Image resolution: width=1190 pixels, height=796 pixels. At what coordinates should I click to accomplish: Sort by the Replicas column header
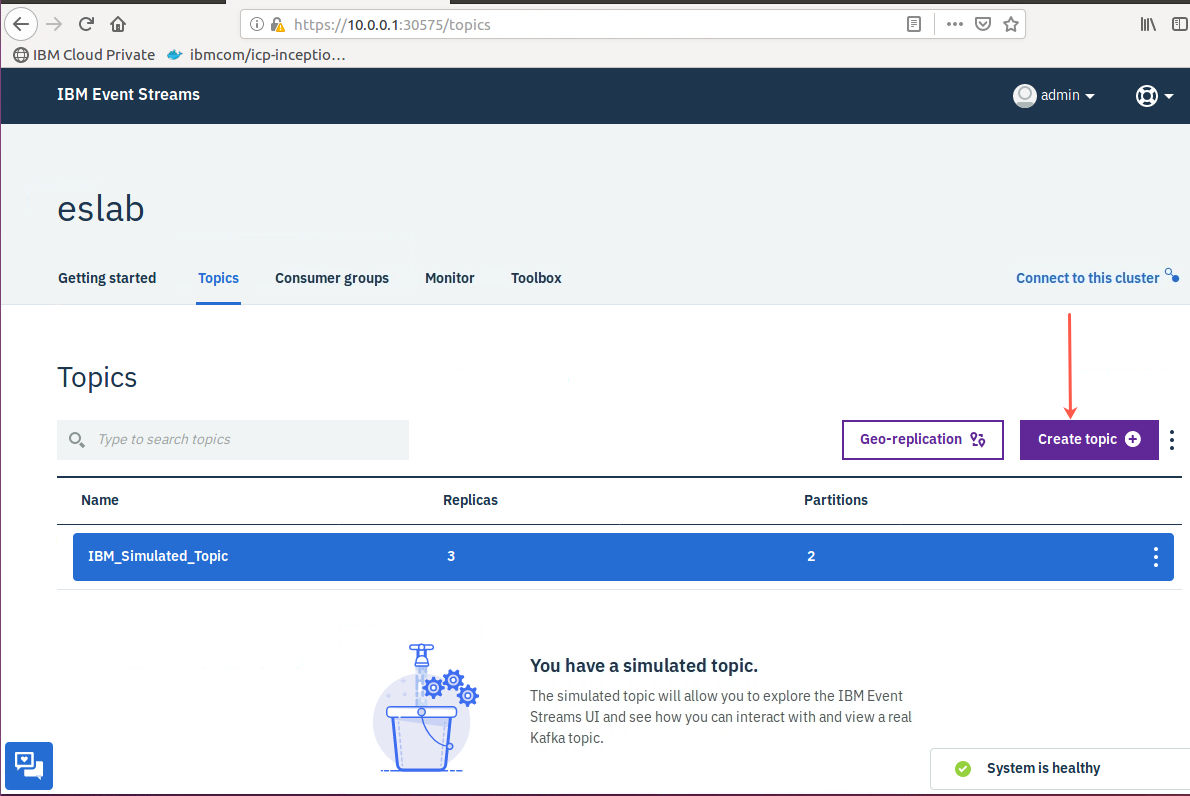[x=471, y=500]
